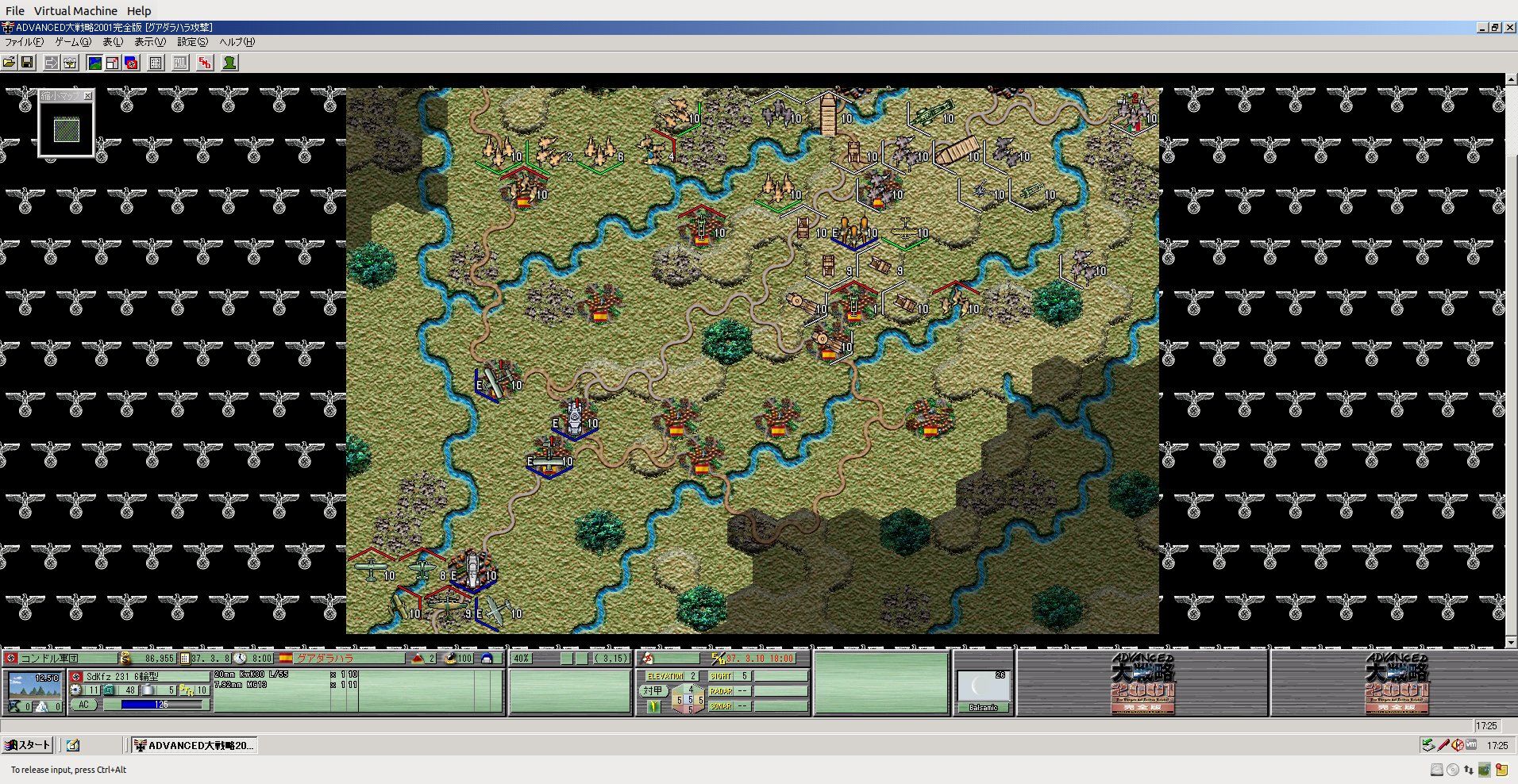Close the mini-map floating window
This screenshot has height=784, width=1518.
88,96
